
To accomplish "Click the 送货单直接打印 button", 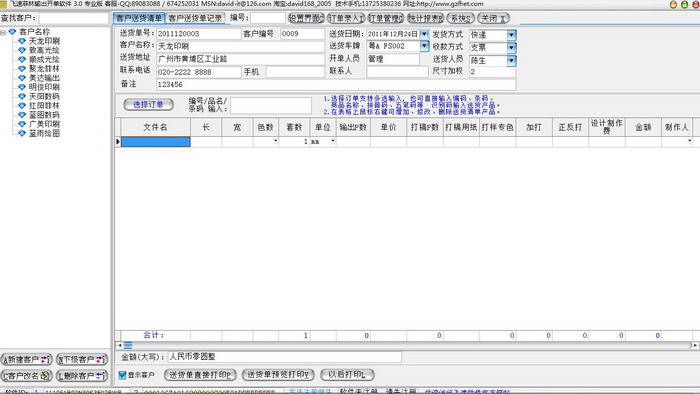I will [200, 375].
